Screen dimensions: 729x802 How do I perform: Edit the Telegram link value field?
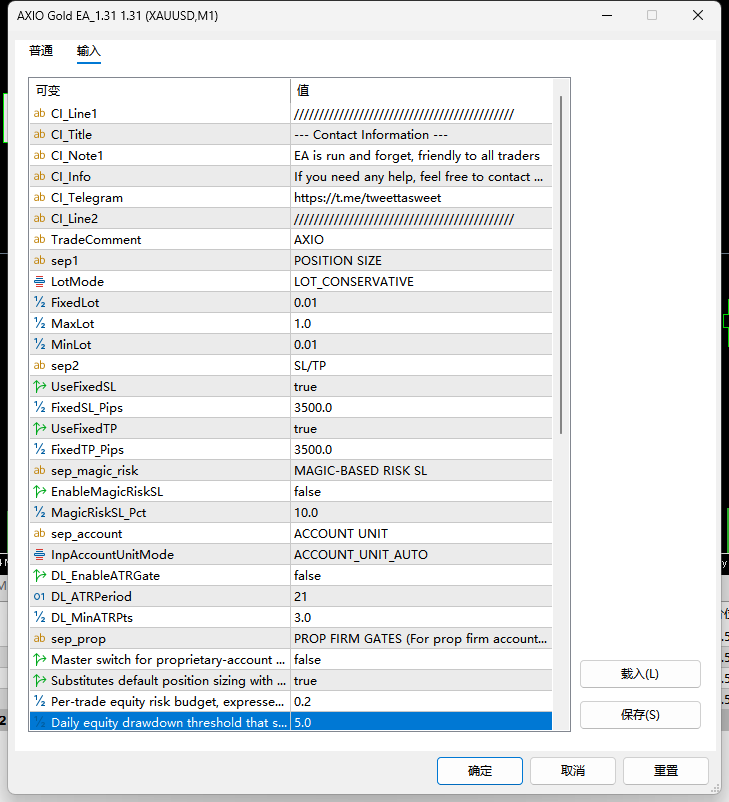coord(421,197)
